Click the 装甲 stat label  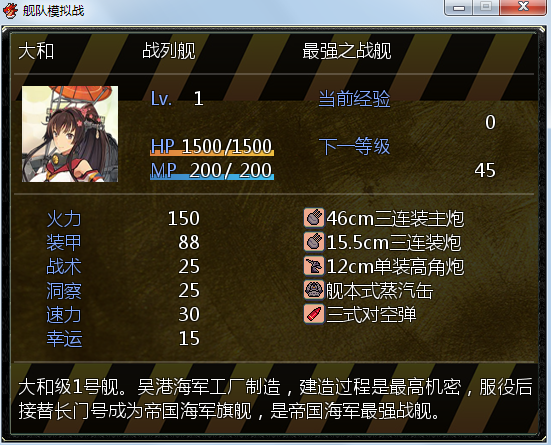pyautogui.click(x=64, y=243)
